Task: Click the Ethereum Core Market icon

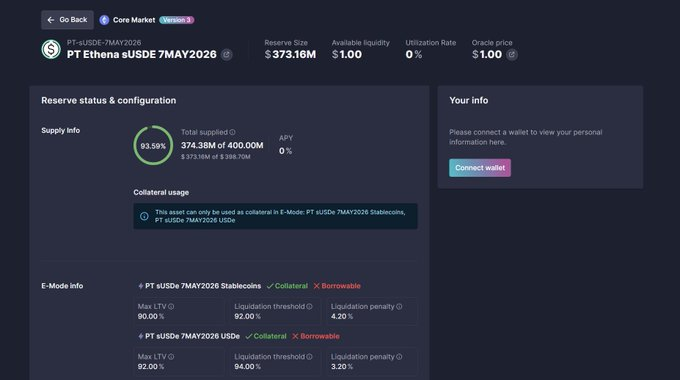Action: (x=104, y=20)
